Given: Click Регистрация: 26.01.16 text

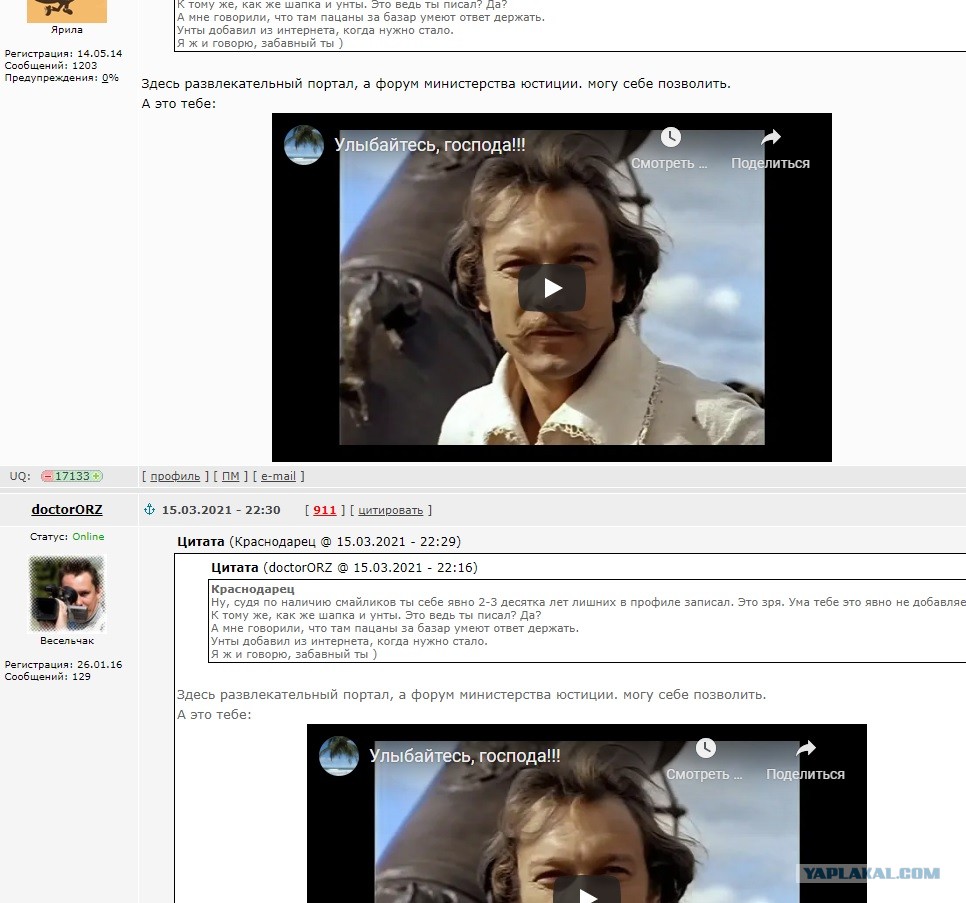Looking at the screenshot, I should coord(63,665).
